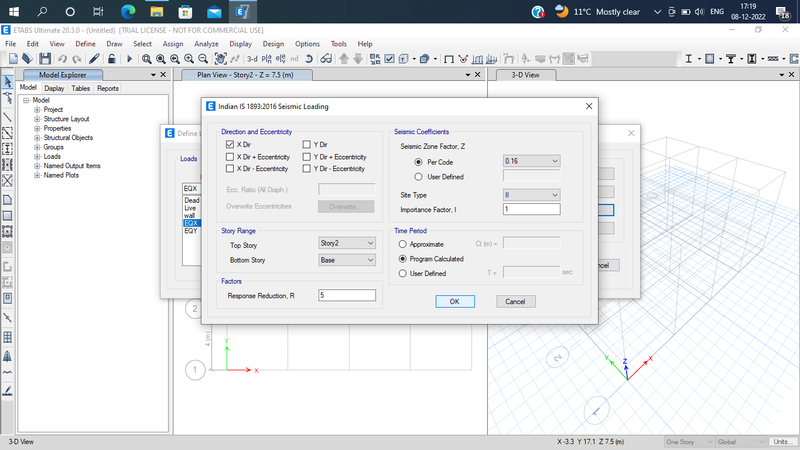
Task: Switch to the Reports tab in Model Explorer
Action: tap(108, 88)
